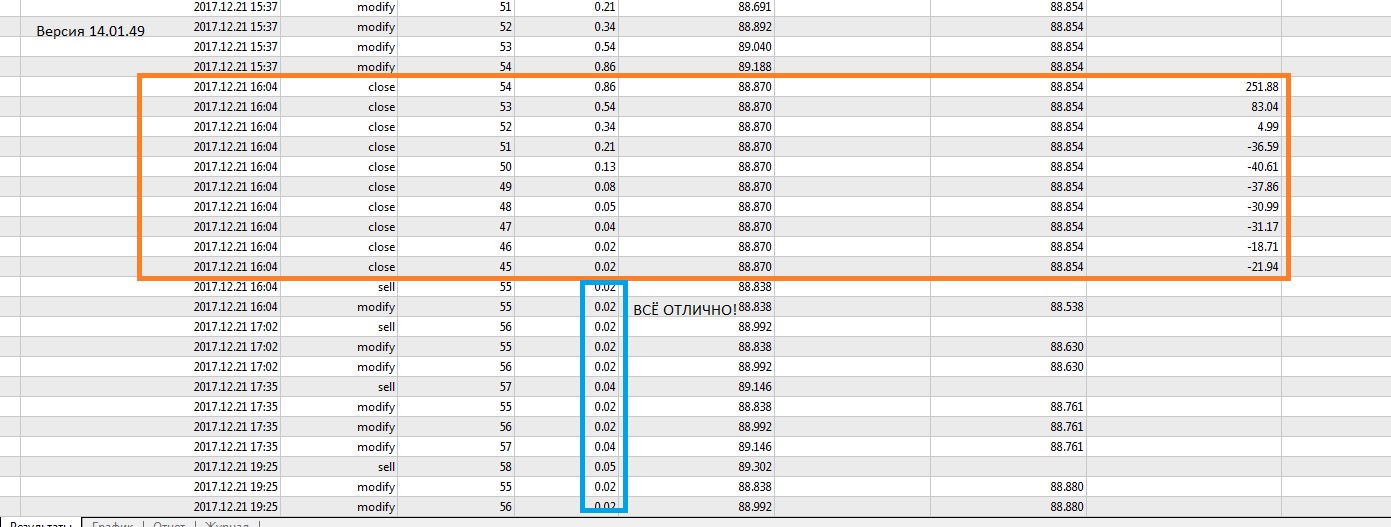Select order number 58
The height and width of the screenshot is (527, 1391).
click(x=505, y=467)
